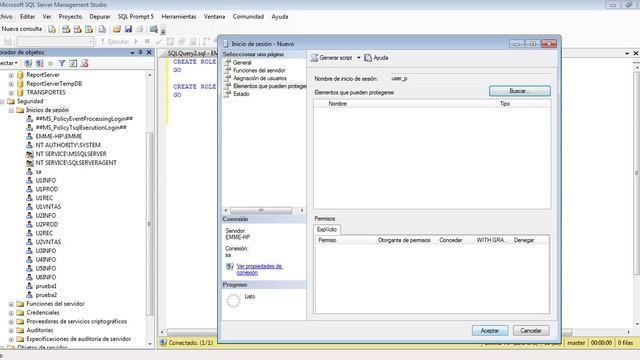The width and height of the screenshot is (640, 360).
Task: Go to Asignación de usuarios page
Action: point(260,78)
